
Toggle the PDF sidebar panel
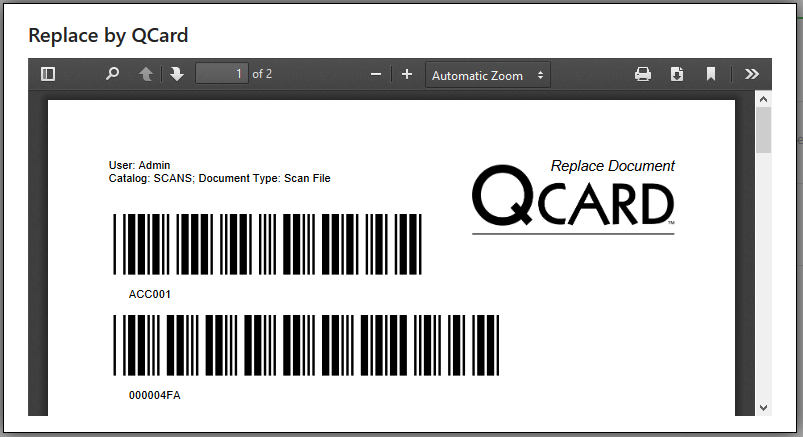[x=48, y=74]
